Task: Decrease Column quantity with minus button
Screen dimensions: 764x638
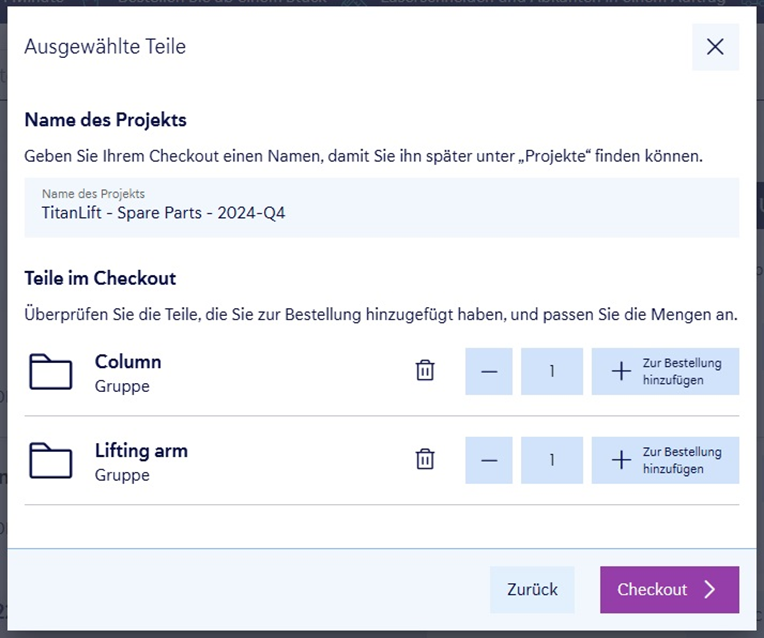Action: [x=489, y=371]
